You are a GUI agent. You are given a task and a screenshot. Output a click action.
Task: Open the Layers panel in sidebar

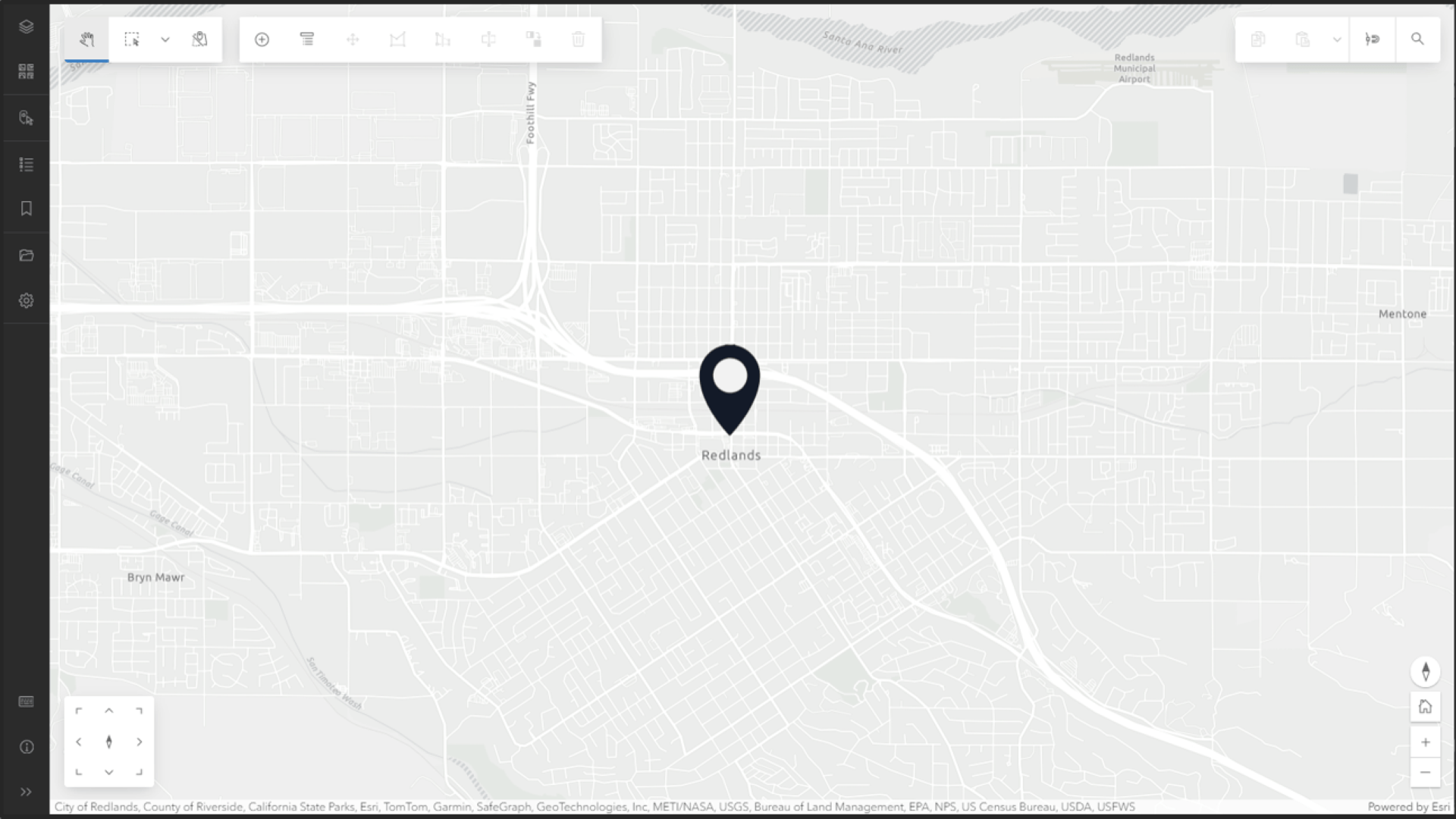click(26, 27)
